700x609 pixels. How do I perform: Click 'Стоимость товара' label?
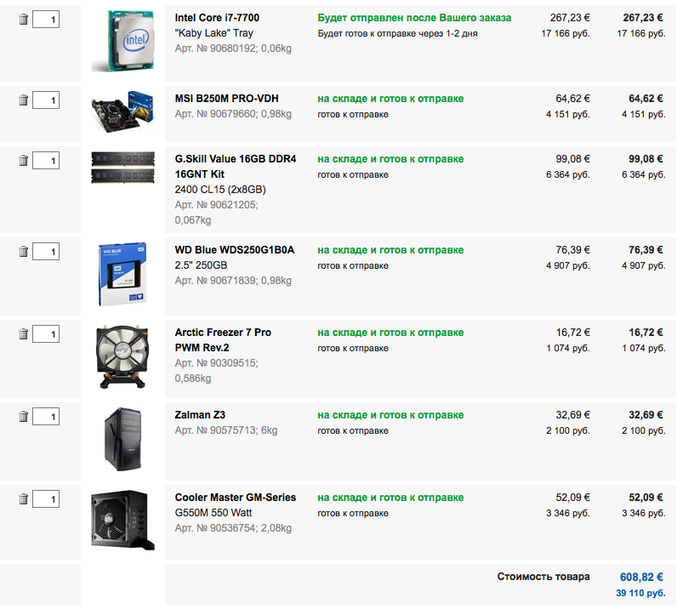coord(543,576)
